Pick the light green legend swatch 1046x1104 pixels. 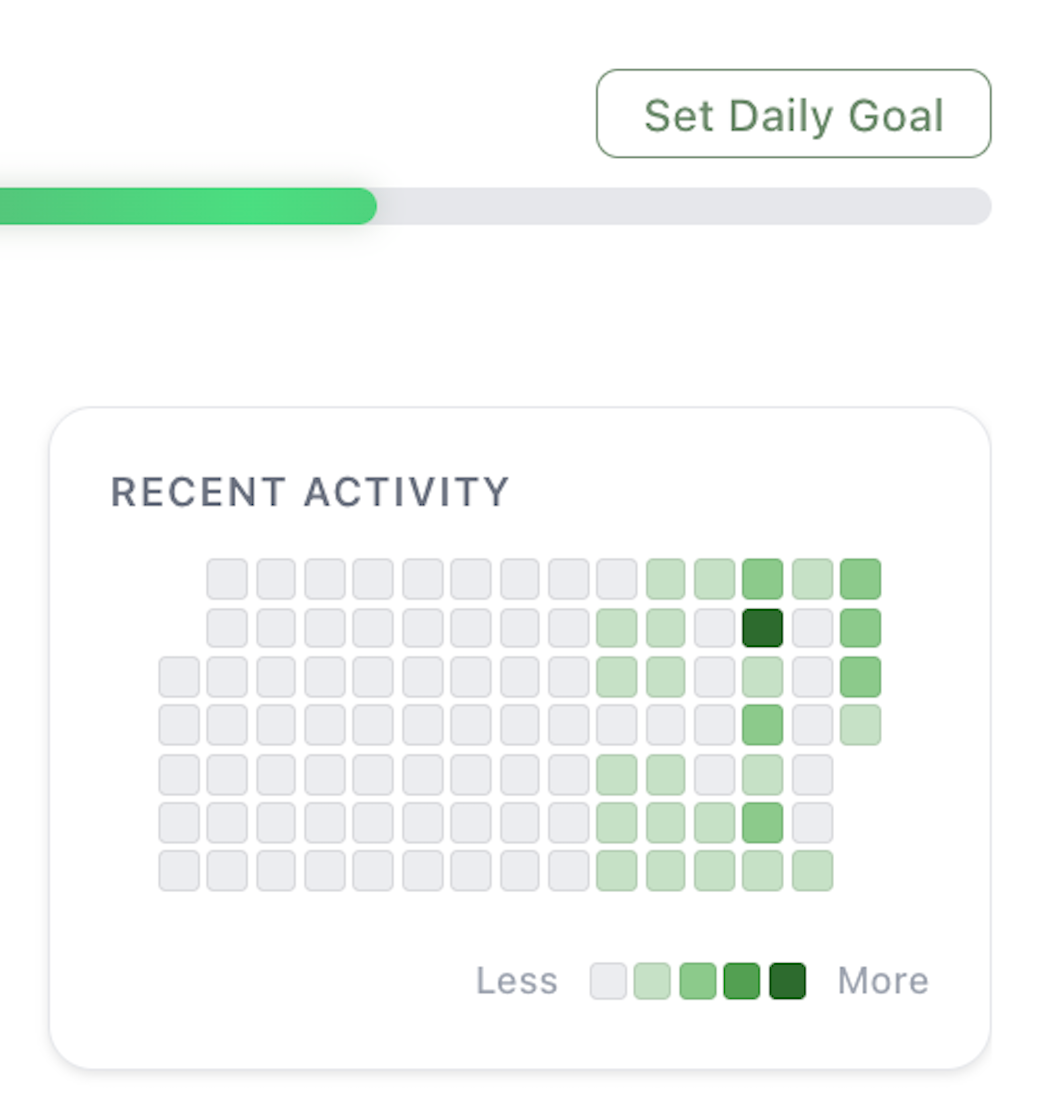652,981
